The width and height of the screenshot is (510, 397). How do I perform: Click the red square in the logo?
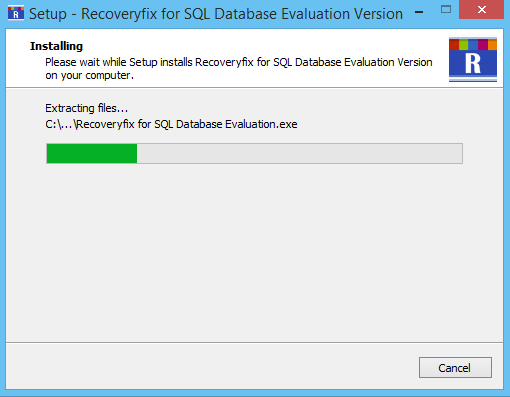coord(454,45)
